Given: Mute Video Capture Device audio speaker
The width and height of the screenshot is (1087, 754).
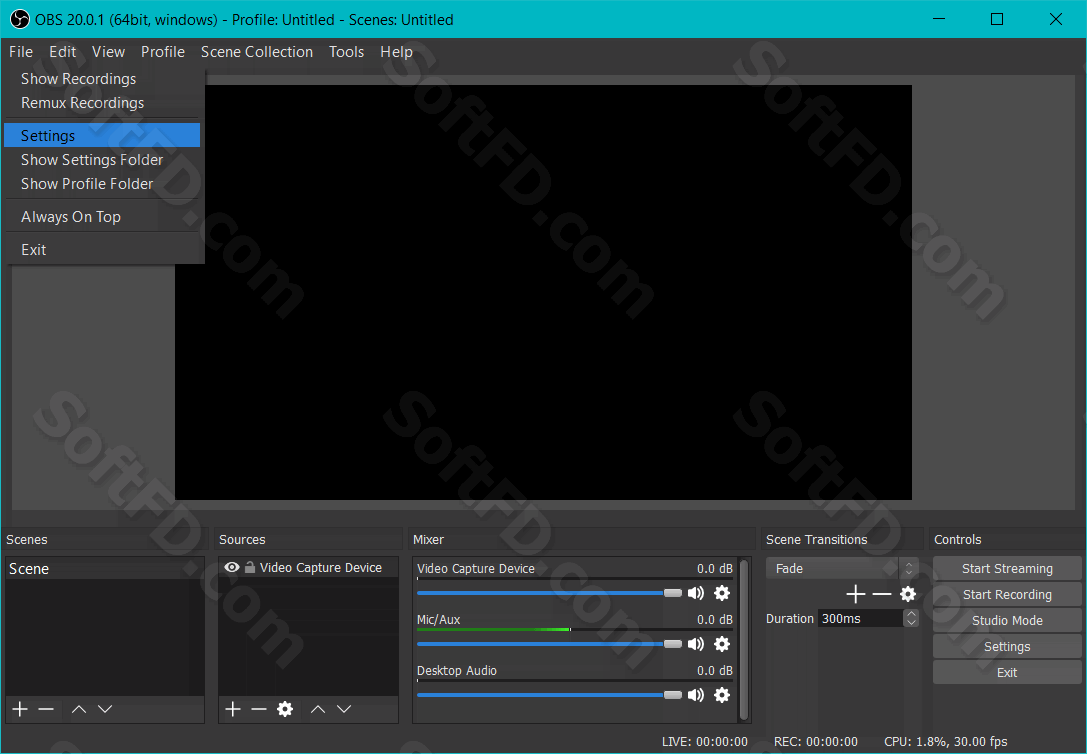Looking at the screenshot, I should [695, 593].
